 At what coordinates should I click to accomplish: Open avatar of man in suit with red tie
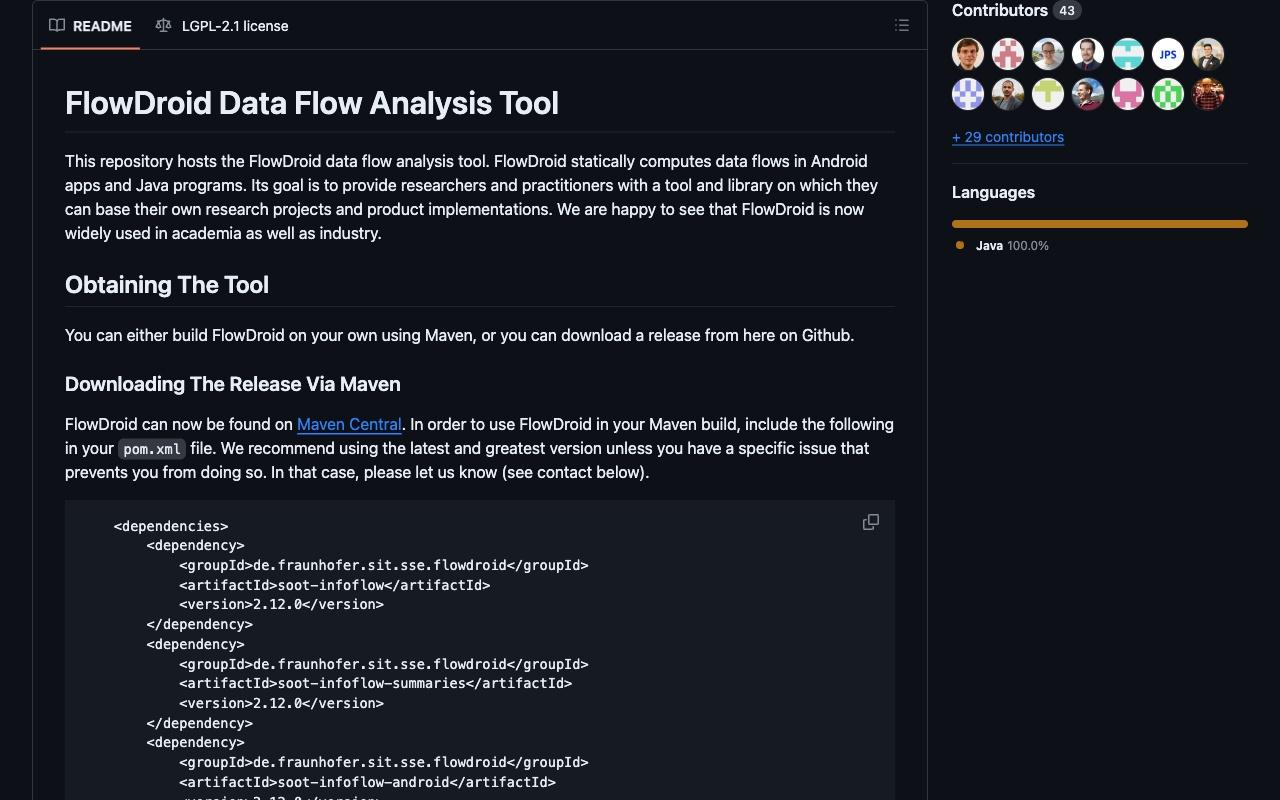pos(1088,54)
